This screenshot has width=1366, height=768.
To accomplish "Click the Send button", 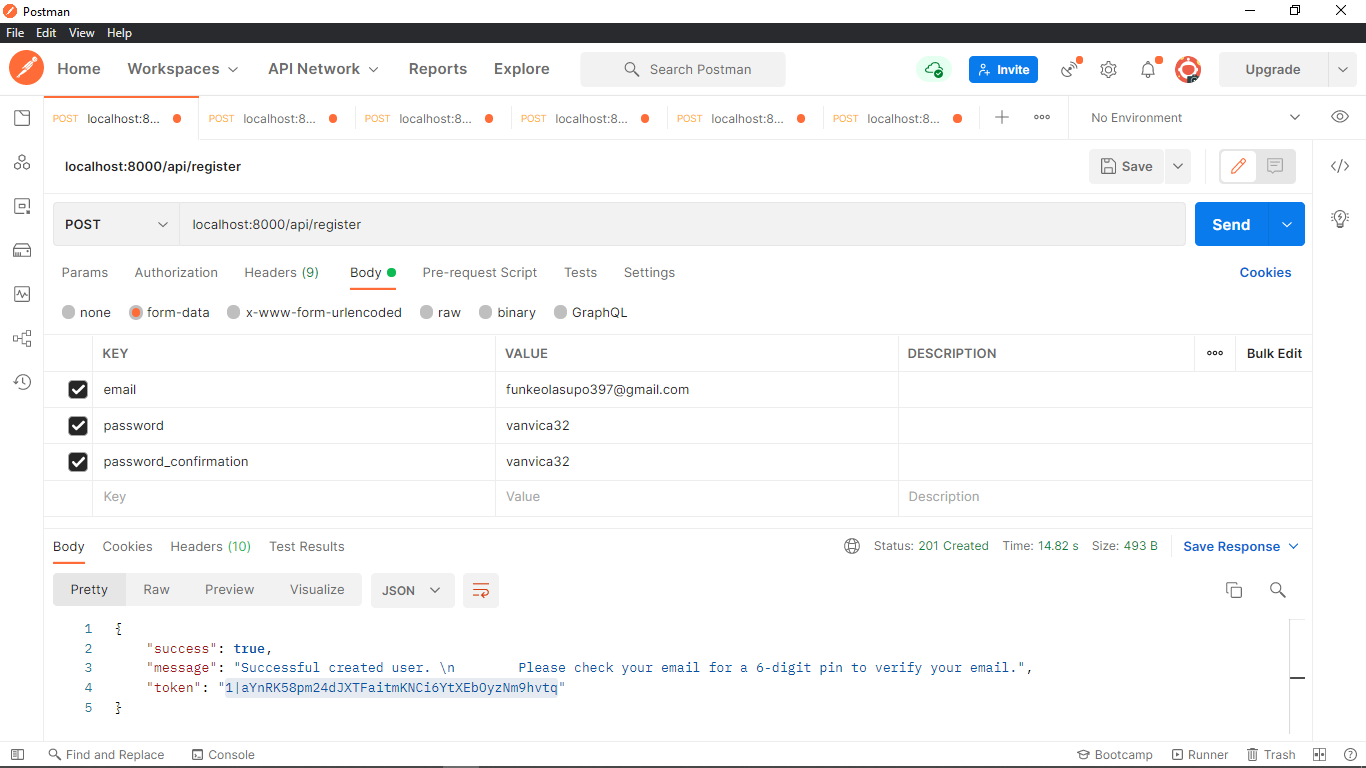I will [1231, 224].
